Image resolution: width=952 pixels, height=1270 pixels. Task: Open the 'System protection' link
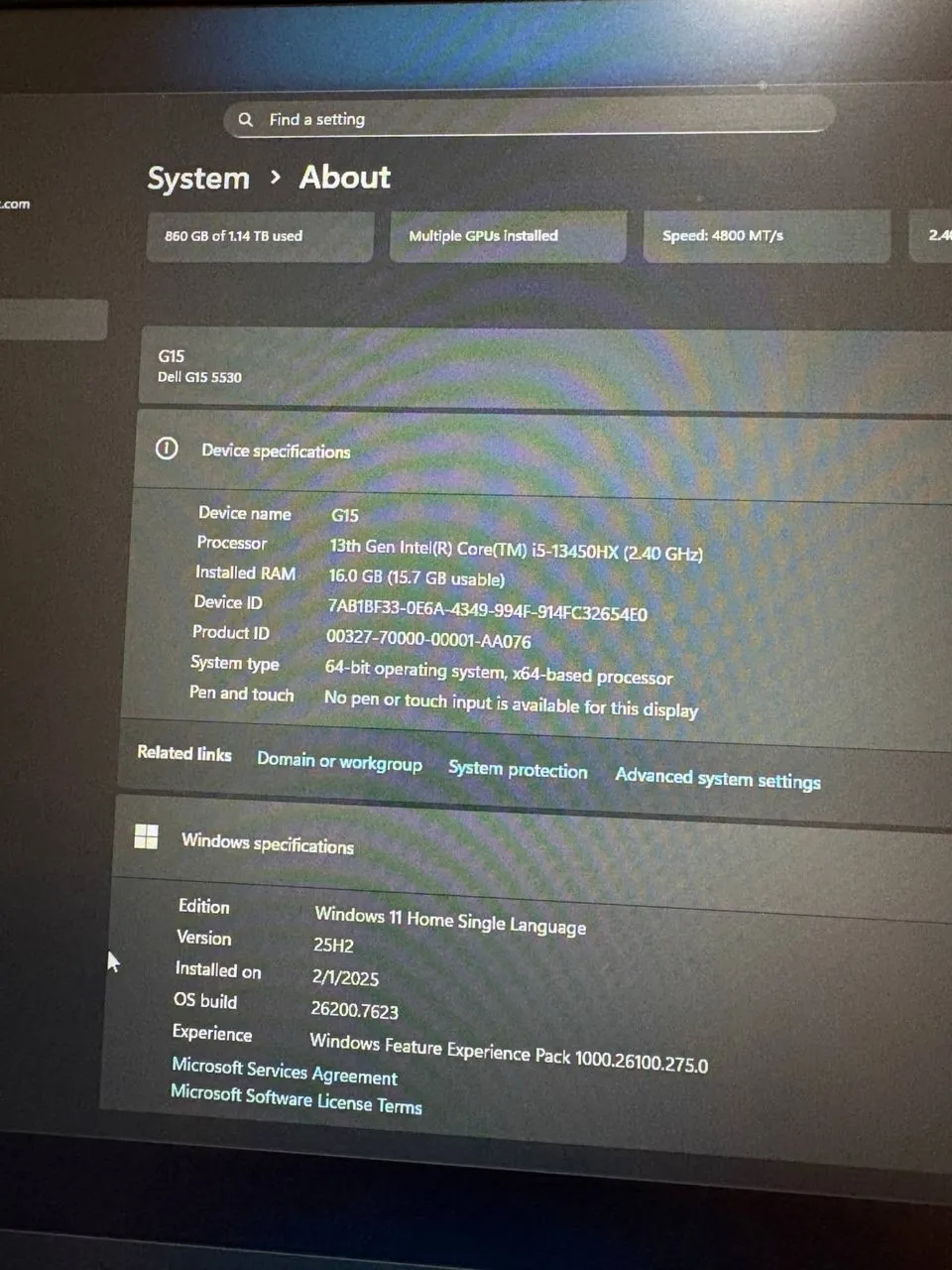(x=518, y=770)
